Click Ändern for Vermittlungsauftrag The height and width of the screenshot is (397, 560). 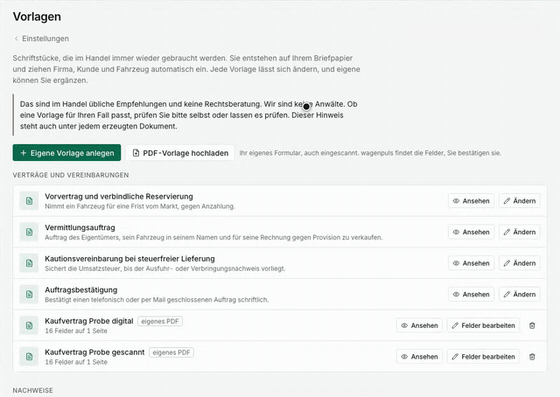pyautogui.click(x=520, y=232)
